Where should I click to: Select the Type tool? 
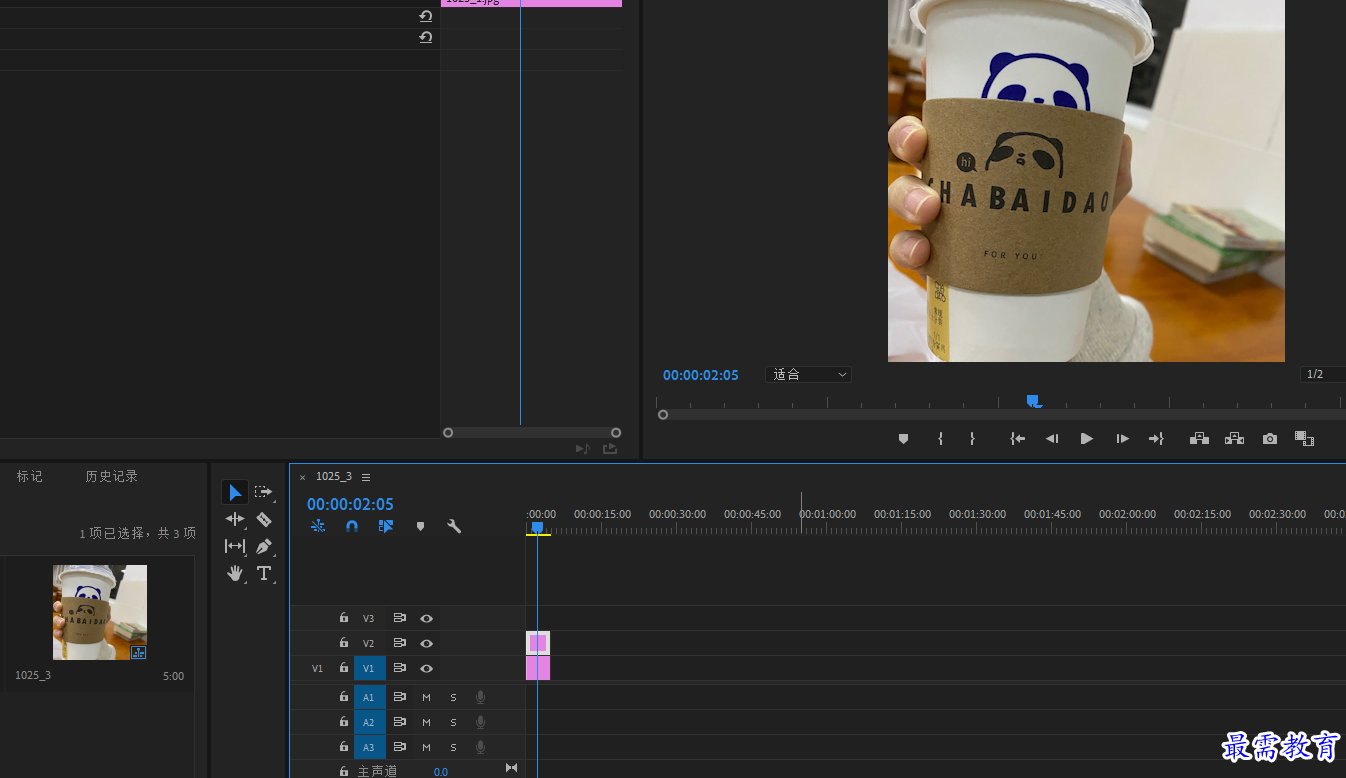click(x=263, y=573)
